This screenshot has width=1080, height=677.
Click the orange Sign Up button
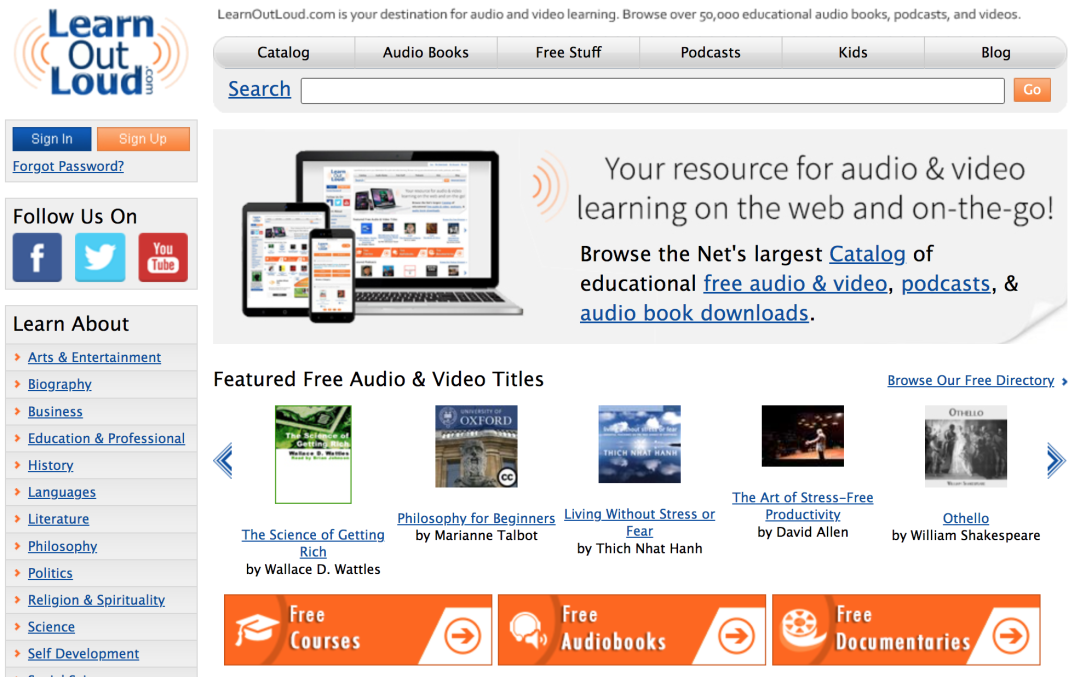click(143, 139)
